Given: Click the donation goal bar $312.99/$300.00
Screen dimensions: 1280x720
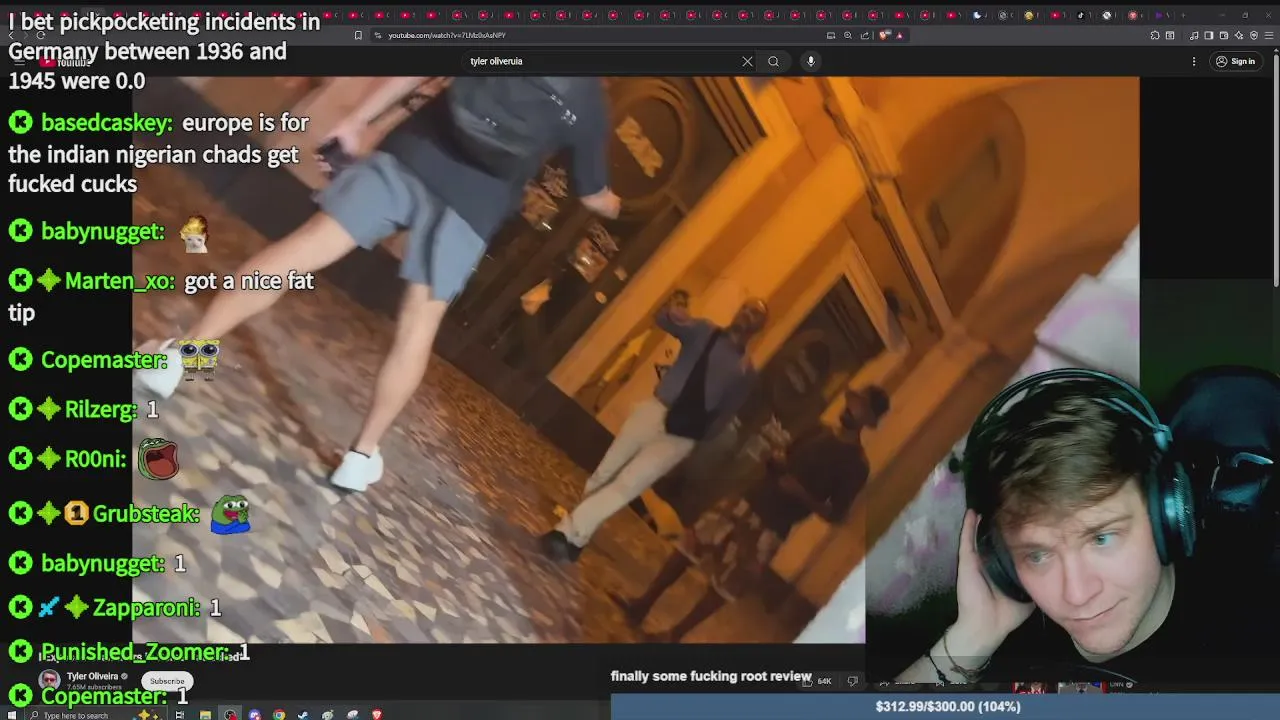Looking at the screenshot, I should [945, 707].
